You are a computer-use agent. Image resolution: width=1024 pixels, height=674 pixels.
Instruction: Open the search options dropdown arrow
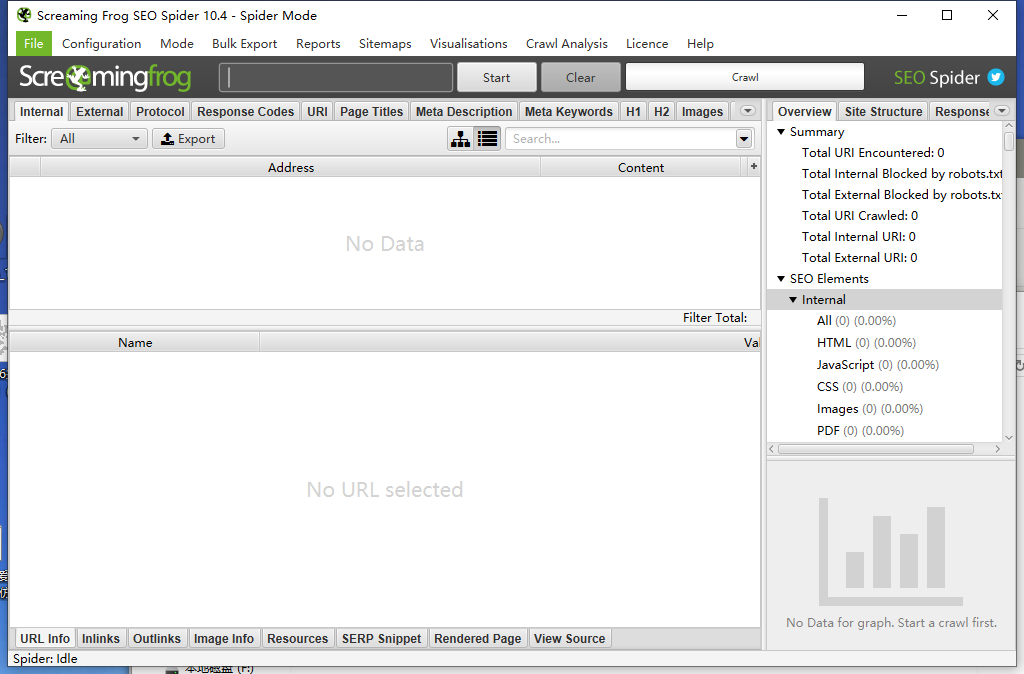click(x=744, y=139)
